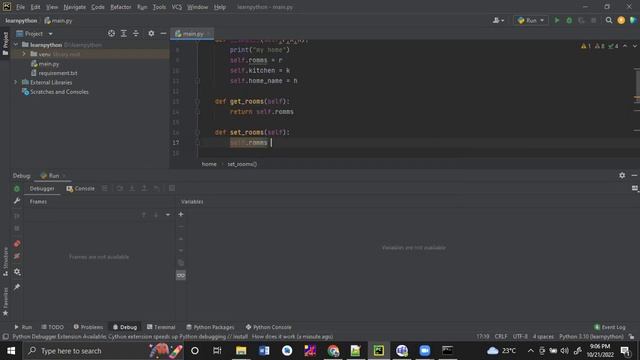The height and width of the screenshot is (360, 640).
Task: Open the File menu
Action: [20, 7]
